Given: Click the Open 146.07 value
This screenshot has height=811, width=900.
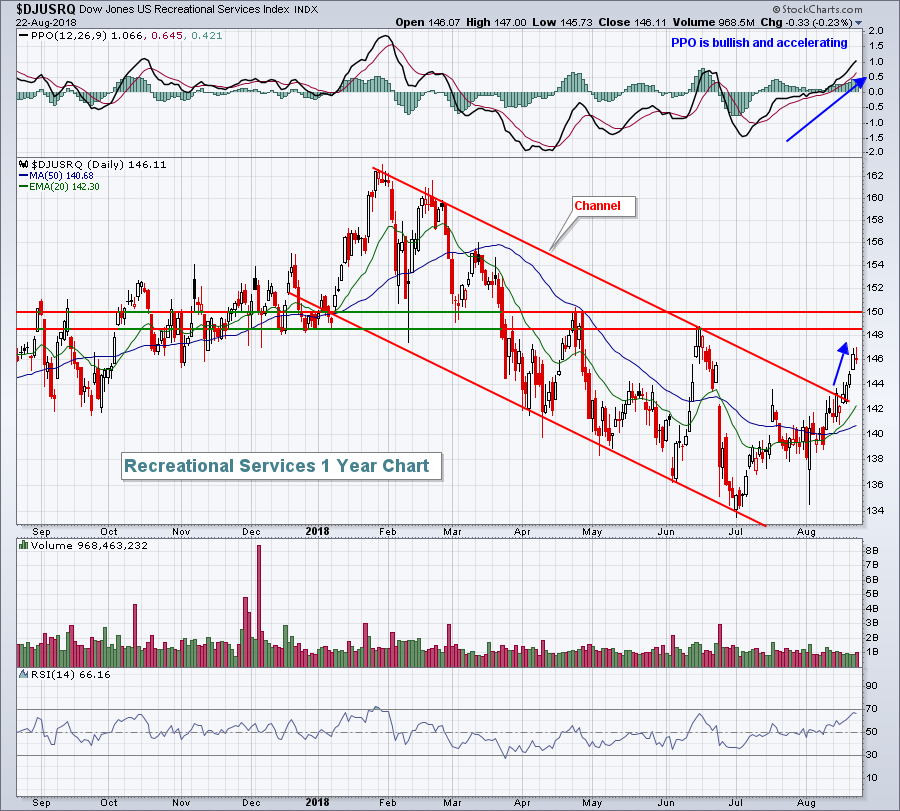Looking at the screenshot, I should pyautogui.click(x=428, y=22).
